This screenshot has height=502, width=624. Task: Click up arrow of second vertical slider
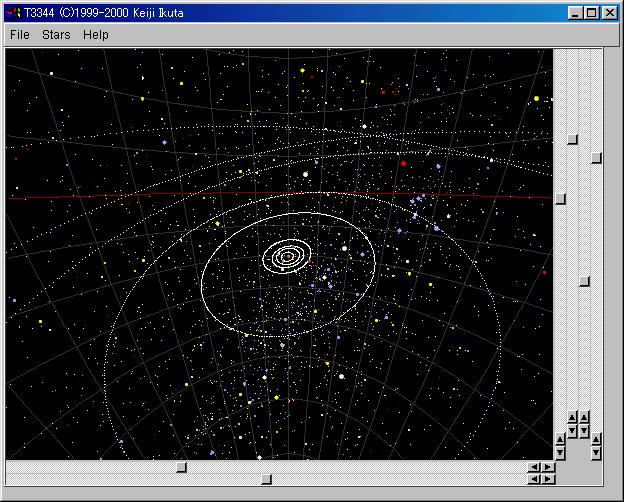click(572, 417)
